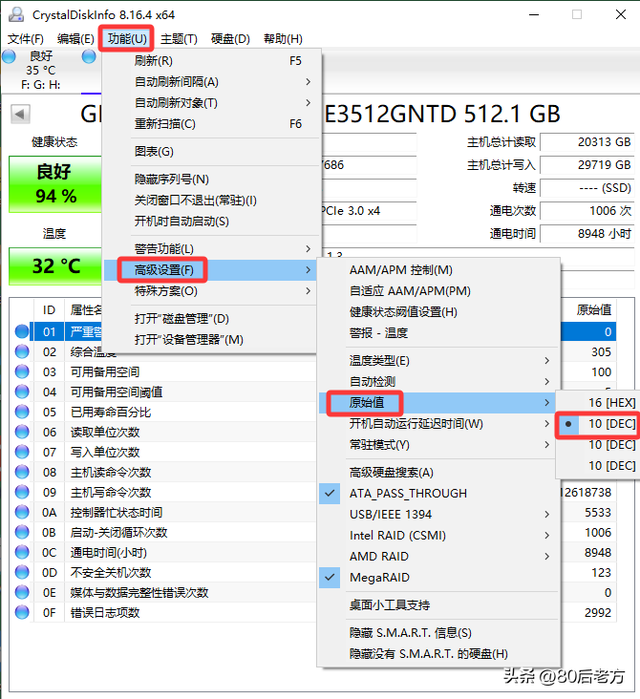Choose 刷新(R) from the menu

210,61
